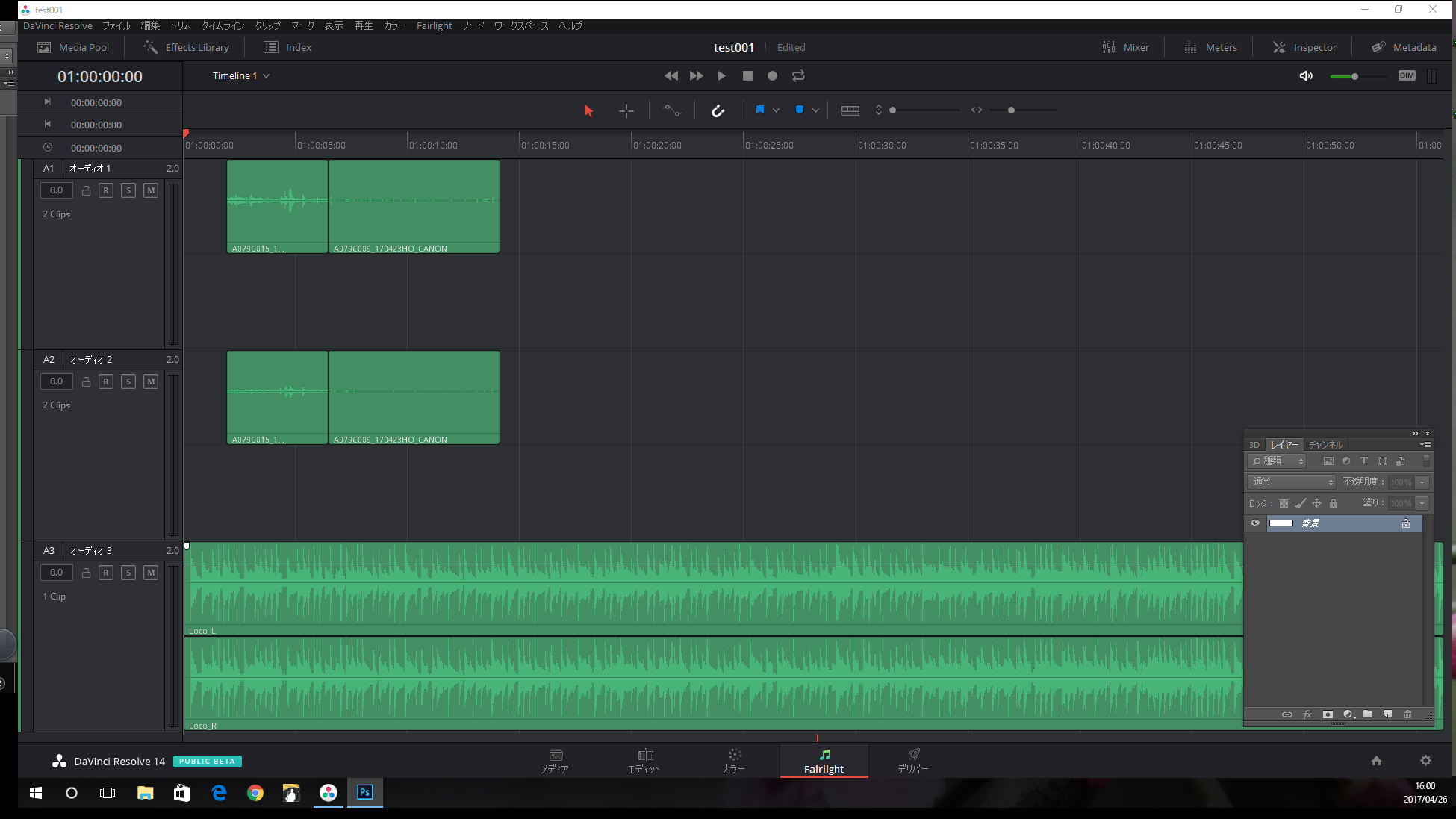Screen dimensions: 1456x819
Task: Click the Record transport button
Action: tap(772, 75)
